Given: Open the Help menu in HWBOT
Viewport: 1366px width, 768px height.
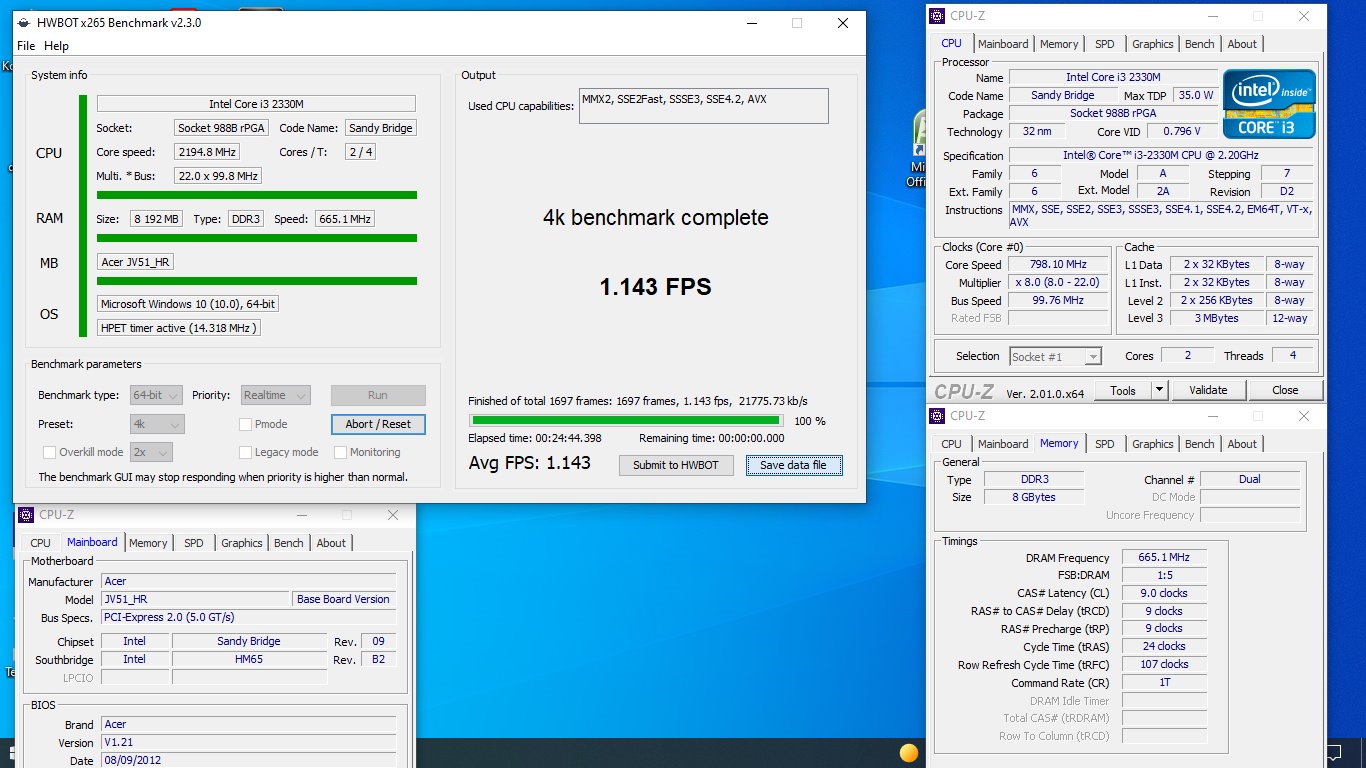Looking at the screenshot, I should 57,46.
